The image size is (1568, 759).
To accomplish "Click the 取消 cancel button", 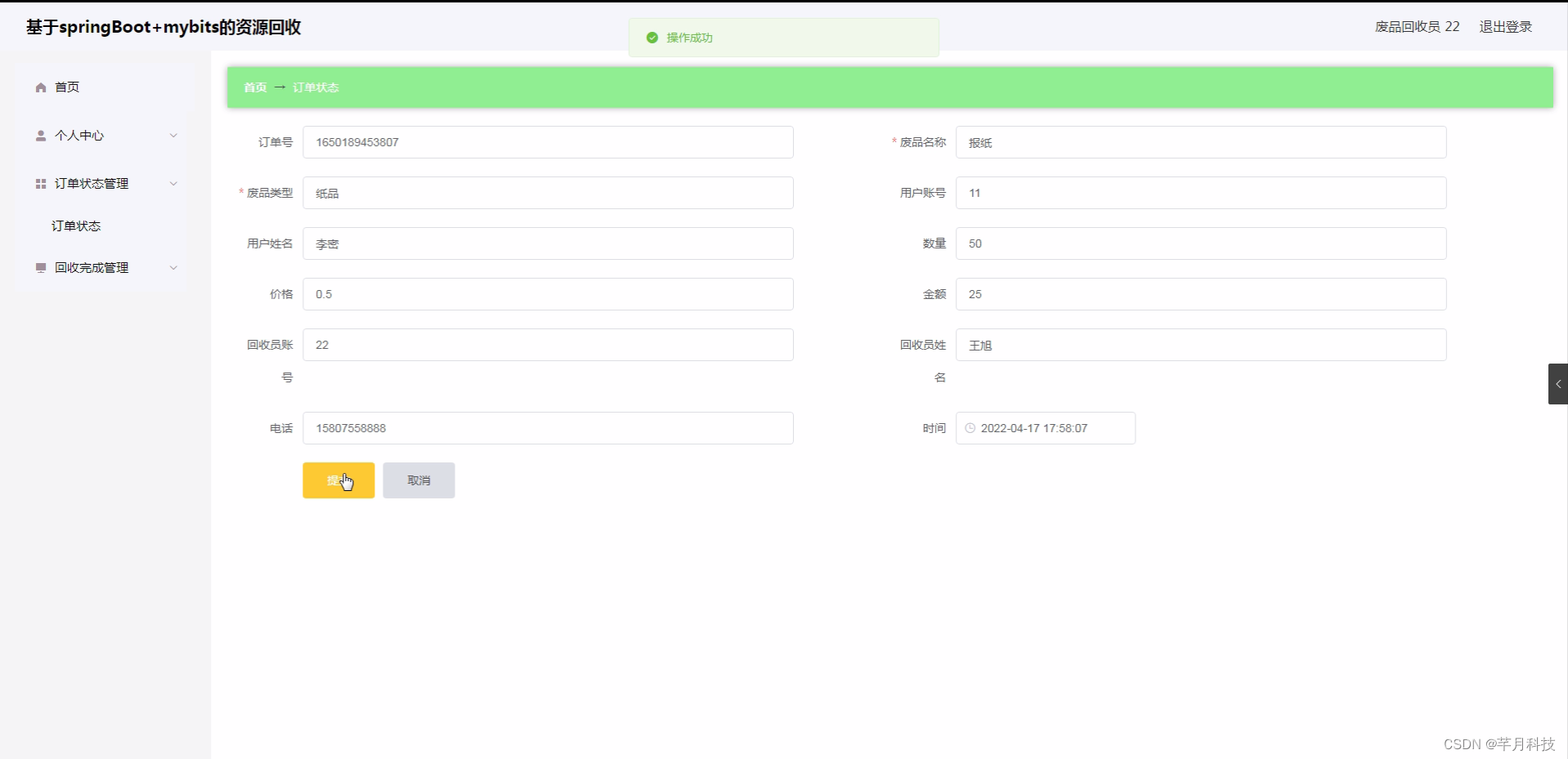I will (418, 480).
